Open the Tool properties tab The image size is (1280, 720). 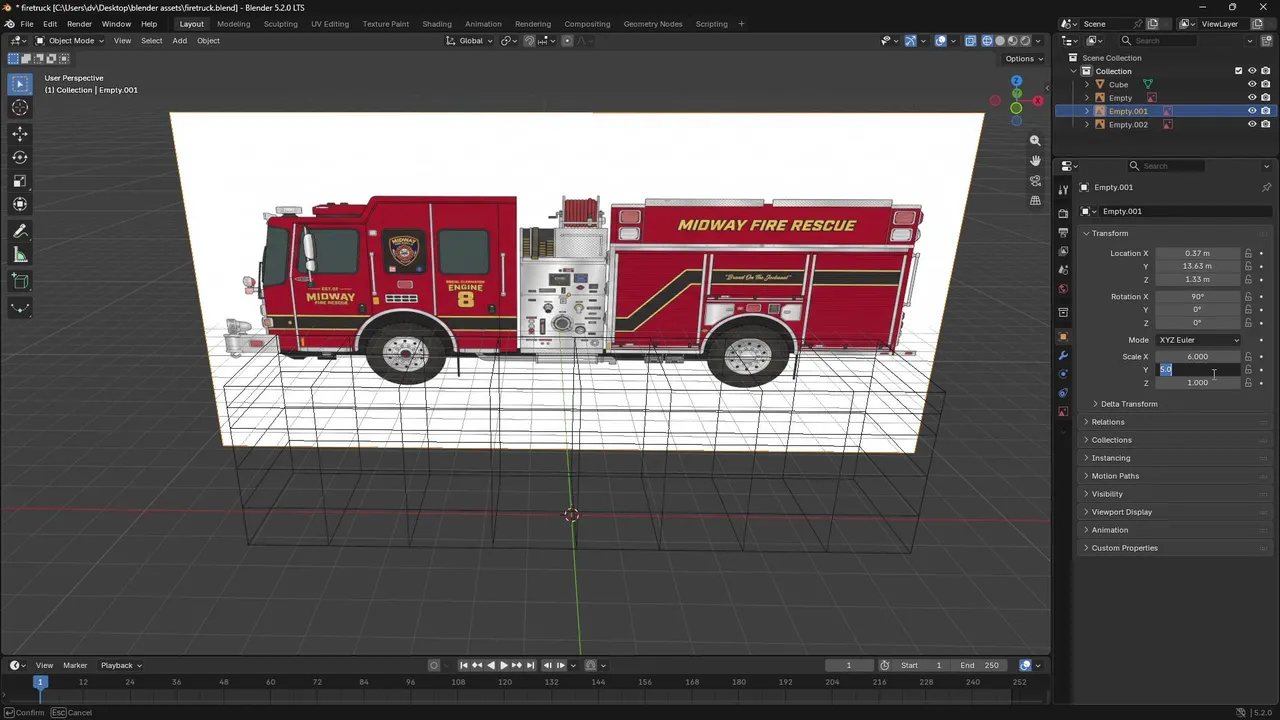pos(1063,189)
